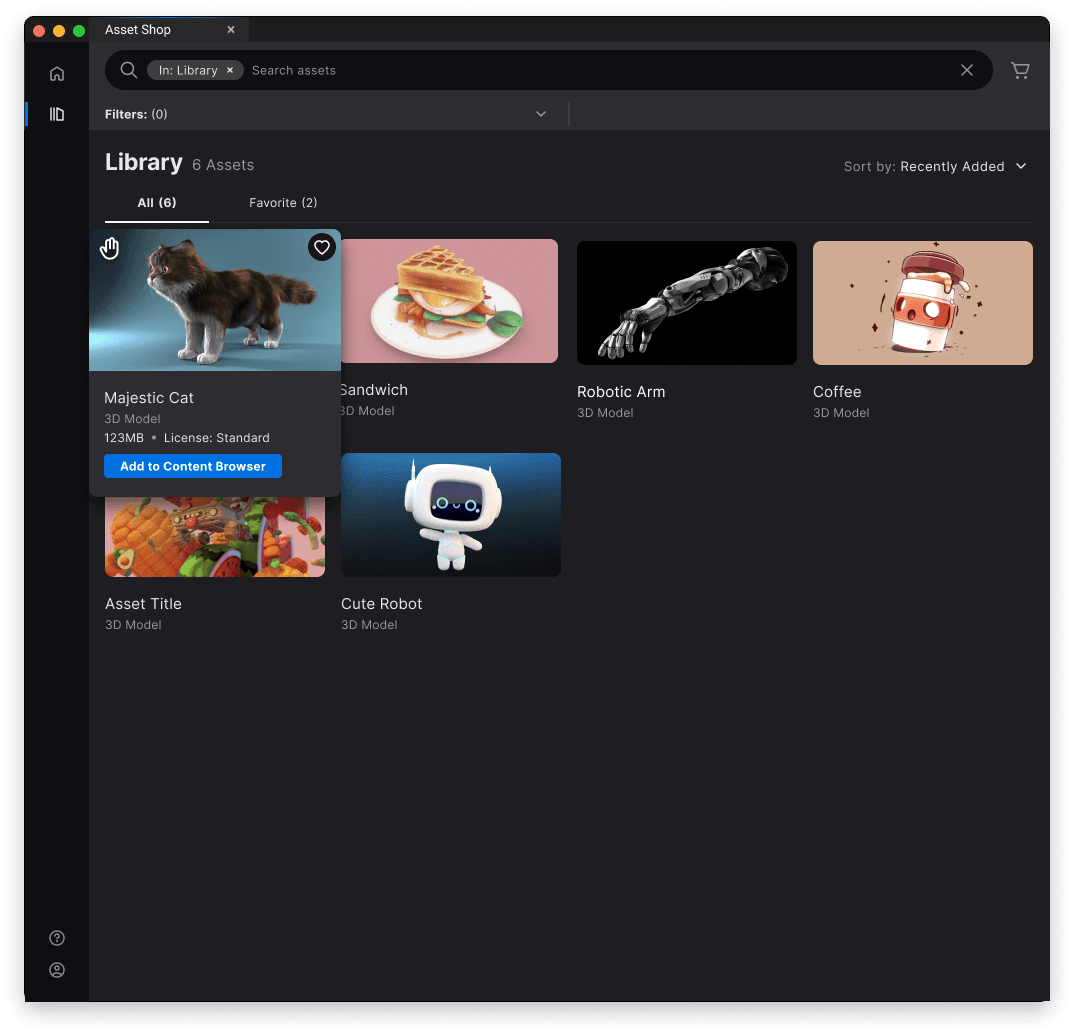Click the Majestic Cat title text
The height and width of the screenshot is (1034, 1074).
(x=149, y=398)
